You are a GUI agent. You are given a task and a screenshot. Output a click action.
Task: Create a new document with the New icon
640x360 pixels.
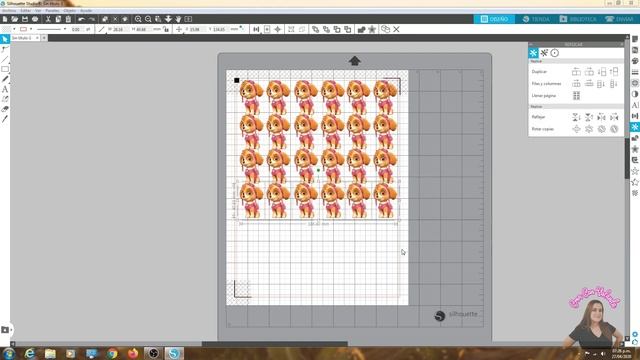pos(5,19)
